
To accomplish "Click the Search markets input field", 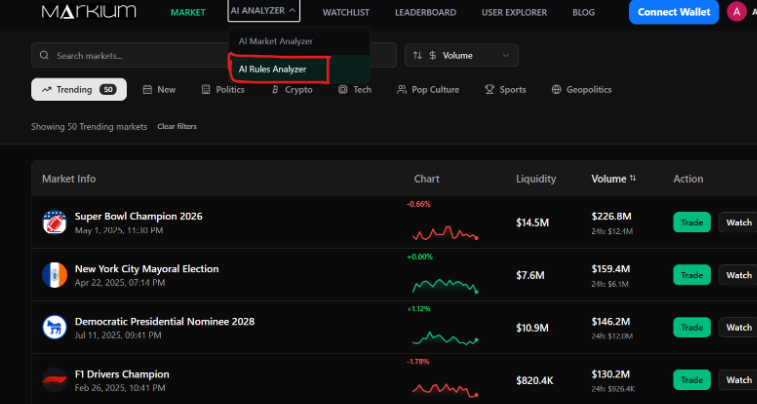I will click(x=214, y=56).
